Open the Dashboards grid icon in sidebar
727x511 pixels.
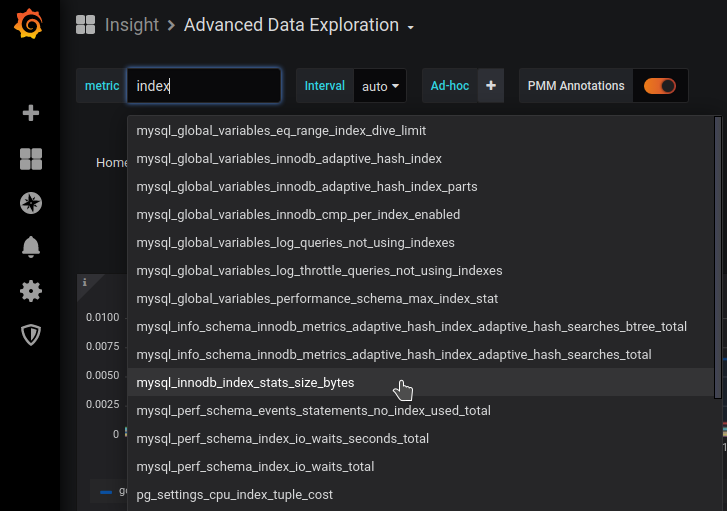31,159
